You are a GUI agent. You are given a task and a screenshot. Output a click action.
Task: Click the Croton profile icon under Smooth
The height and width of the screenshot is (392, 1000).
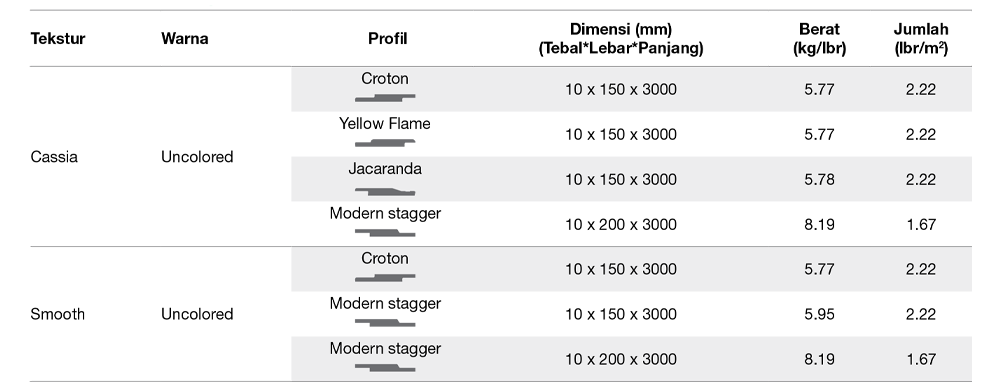click(385, 277)
